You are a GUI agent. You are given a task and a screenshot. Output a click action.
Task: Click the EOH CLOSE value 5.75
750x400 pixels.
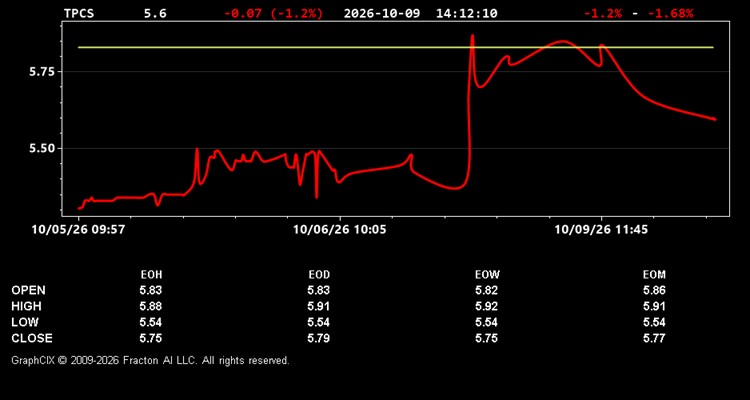pyautogui.click(x=151, y=338)
